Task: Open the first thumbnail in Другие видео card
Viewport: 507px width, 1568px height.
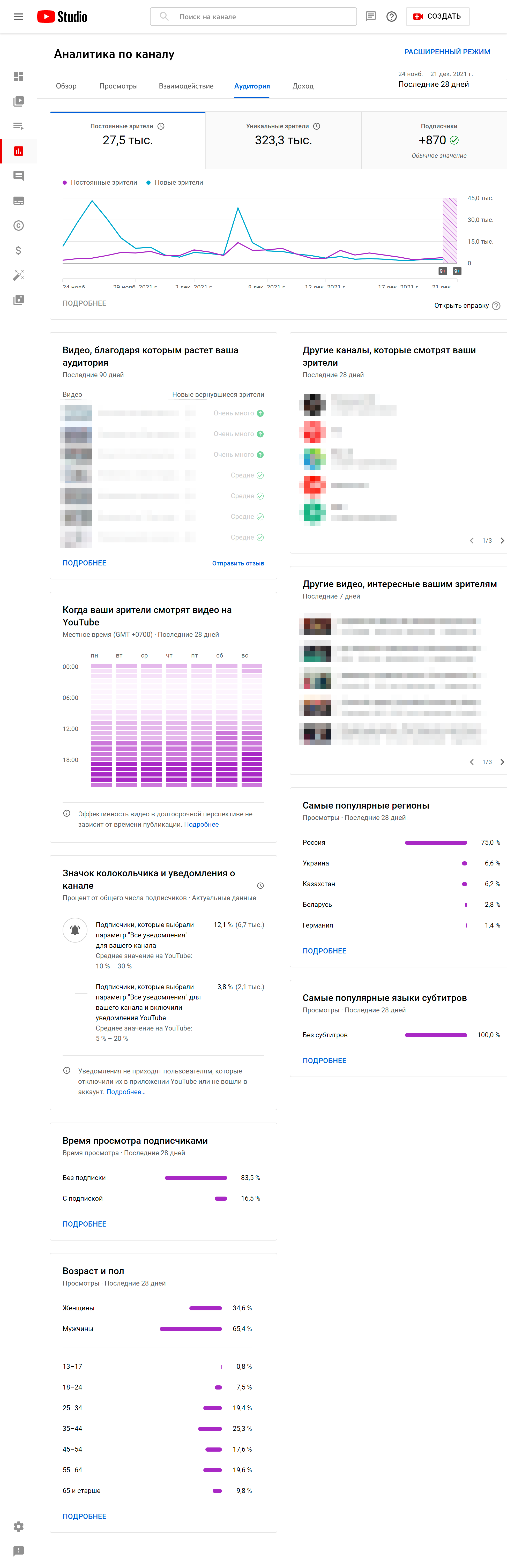Action: pyautogui.click(x=315, y=626)
